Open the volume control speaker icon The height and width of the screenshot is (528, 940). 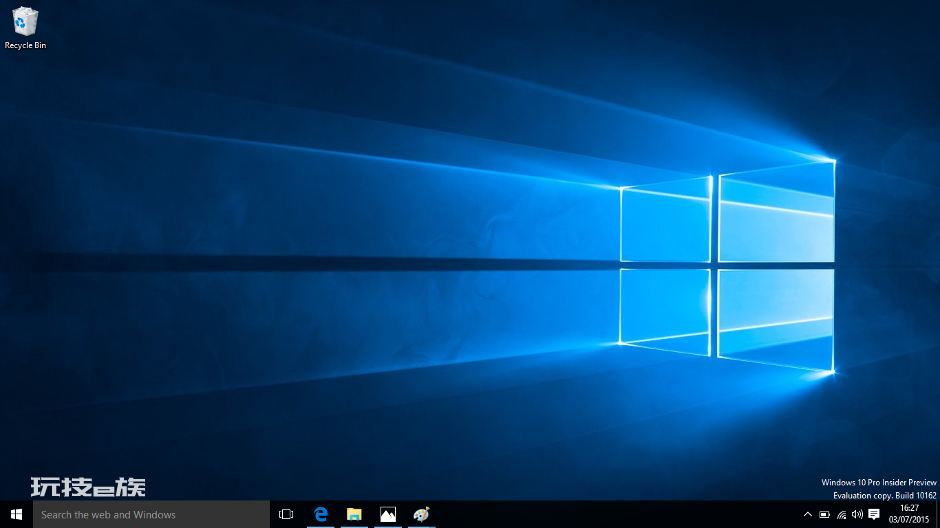click(x=857, y=514)
